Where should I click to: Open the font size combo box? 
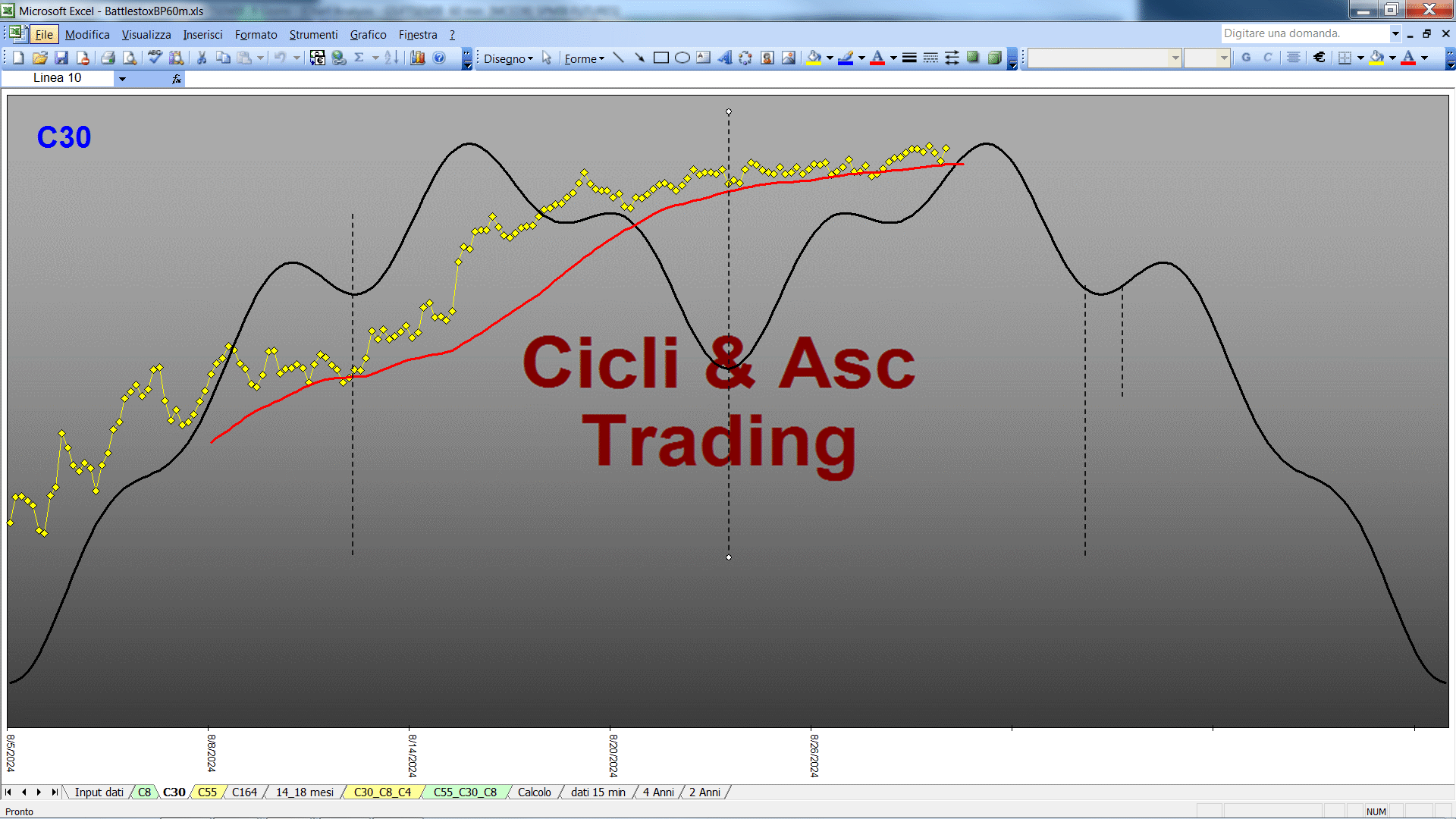point(1207,58)
